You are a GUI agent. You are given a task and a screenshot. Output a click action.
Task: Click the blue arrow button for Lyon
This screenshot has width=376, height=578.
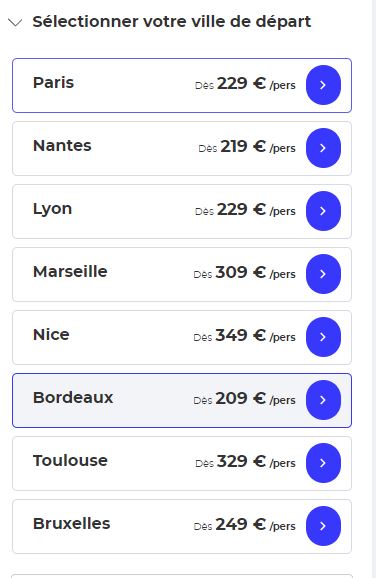(x=323, y=211)
